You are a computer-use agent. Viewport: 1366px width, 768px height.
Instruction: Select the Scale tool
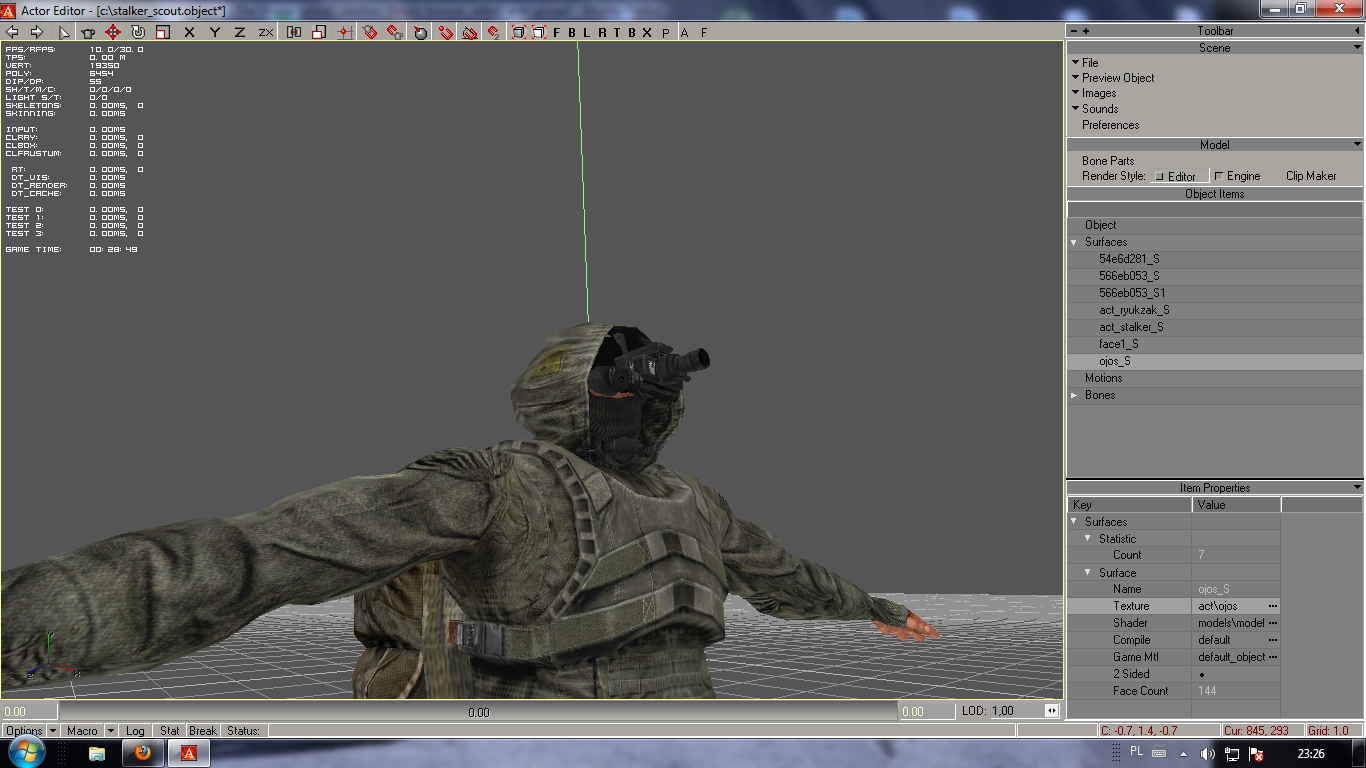coord(163,32)
